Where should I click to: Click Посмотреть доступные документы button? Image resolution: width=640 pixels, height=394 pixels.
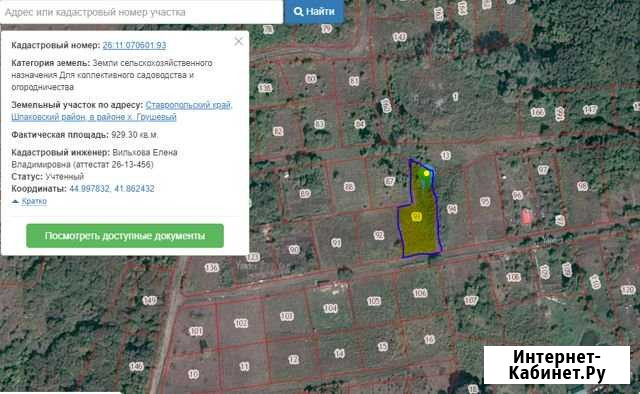pyautogui.click(x=125, y=236)
